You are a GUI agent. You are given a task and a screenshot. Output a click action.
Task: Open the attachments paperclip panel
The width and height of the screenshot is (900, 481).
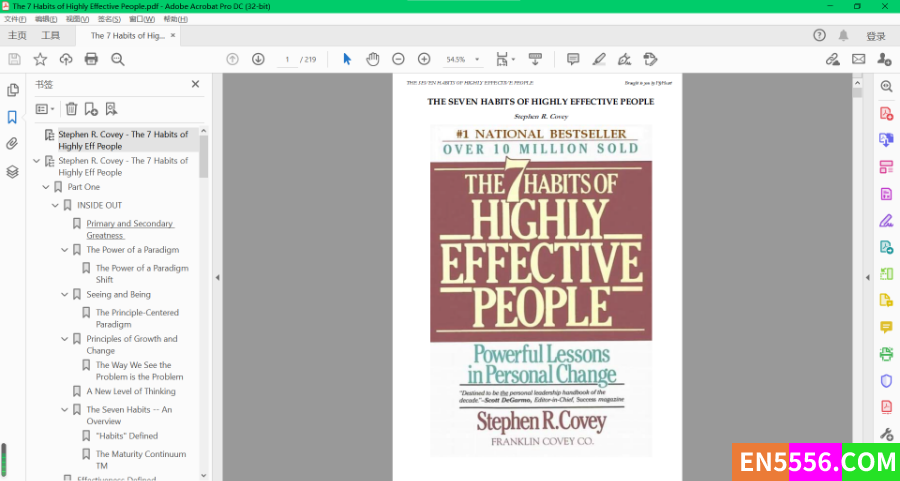coord(12,143)
